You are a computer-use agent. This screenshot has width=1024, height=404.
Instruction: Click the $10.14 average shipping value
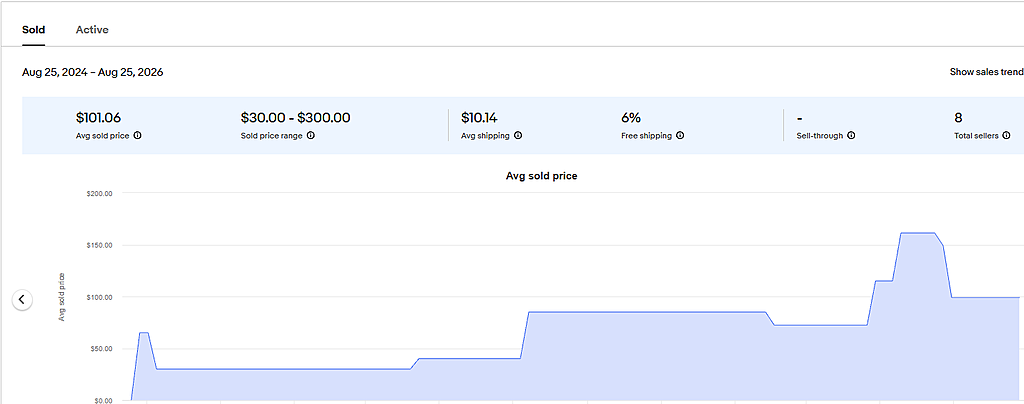pos(479,118)
